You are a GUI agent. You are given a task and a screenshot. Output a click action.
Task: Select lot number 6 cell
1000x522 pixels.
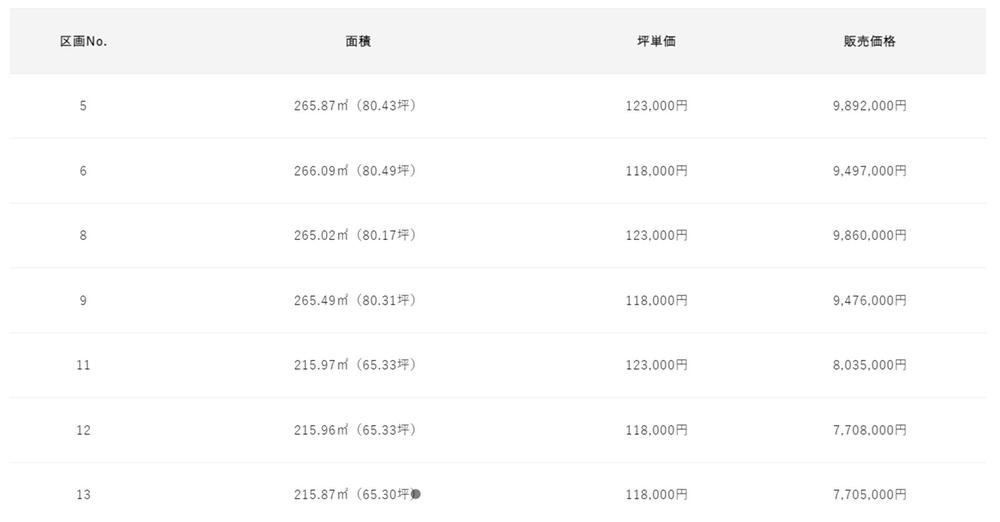pos(83,171)
